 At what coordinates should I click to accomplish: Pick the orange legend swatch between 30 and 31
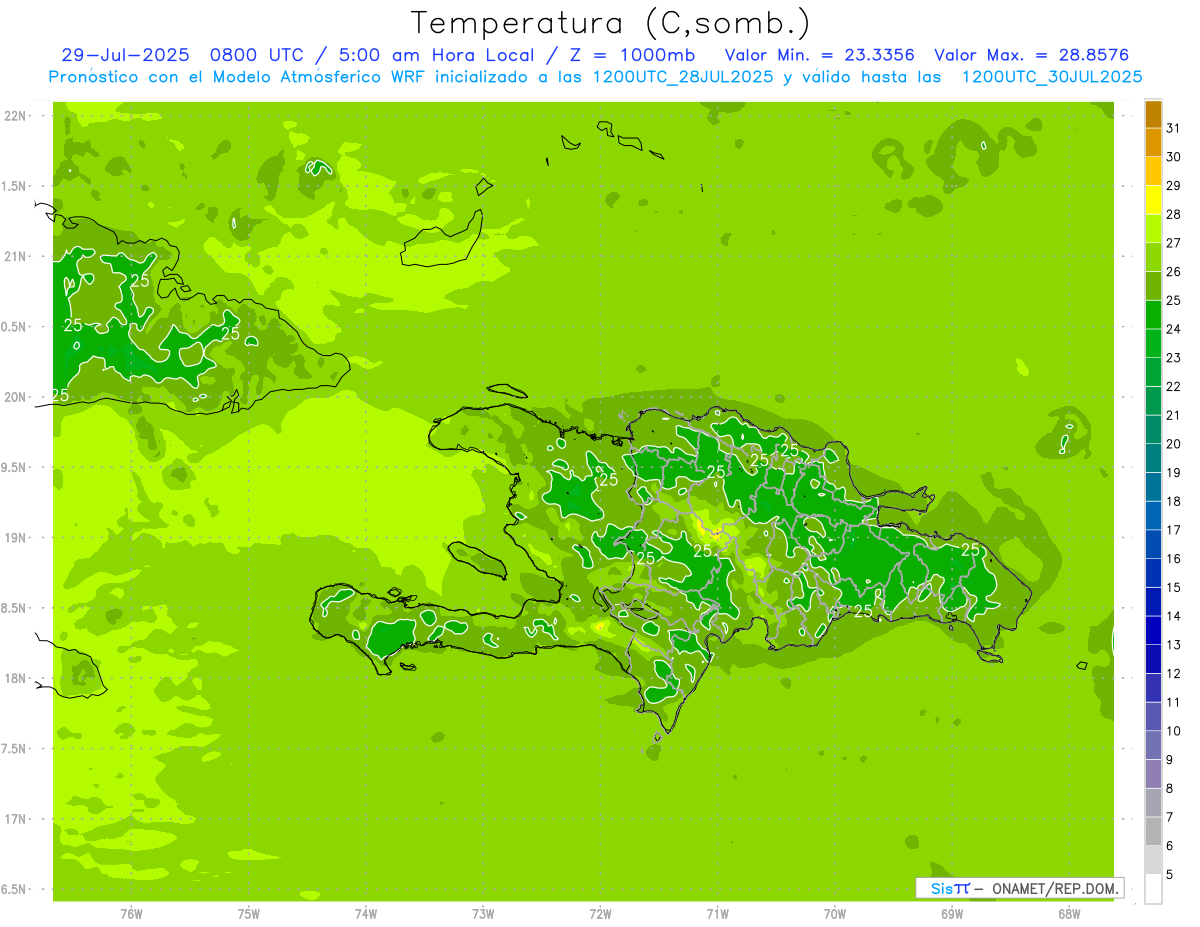tap(1153, 143)
